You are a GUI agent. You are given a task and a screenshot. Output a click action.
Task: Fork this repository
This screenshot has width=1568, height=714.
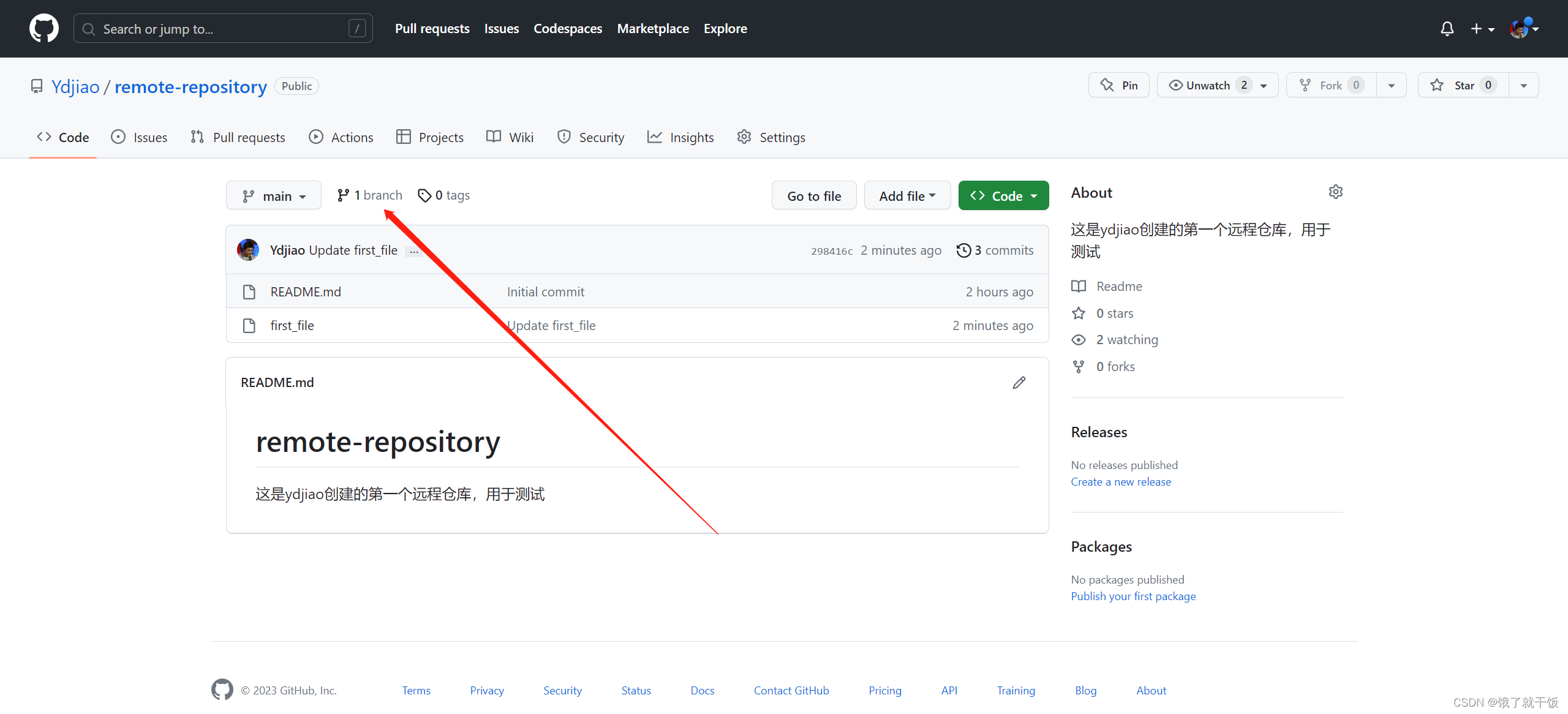coord(1332,85)
